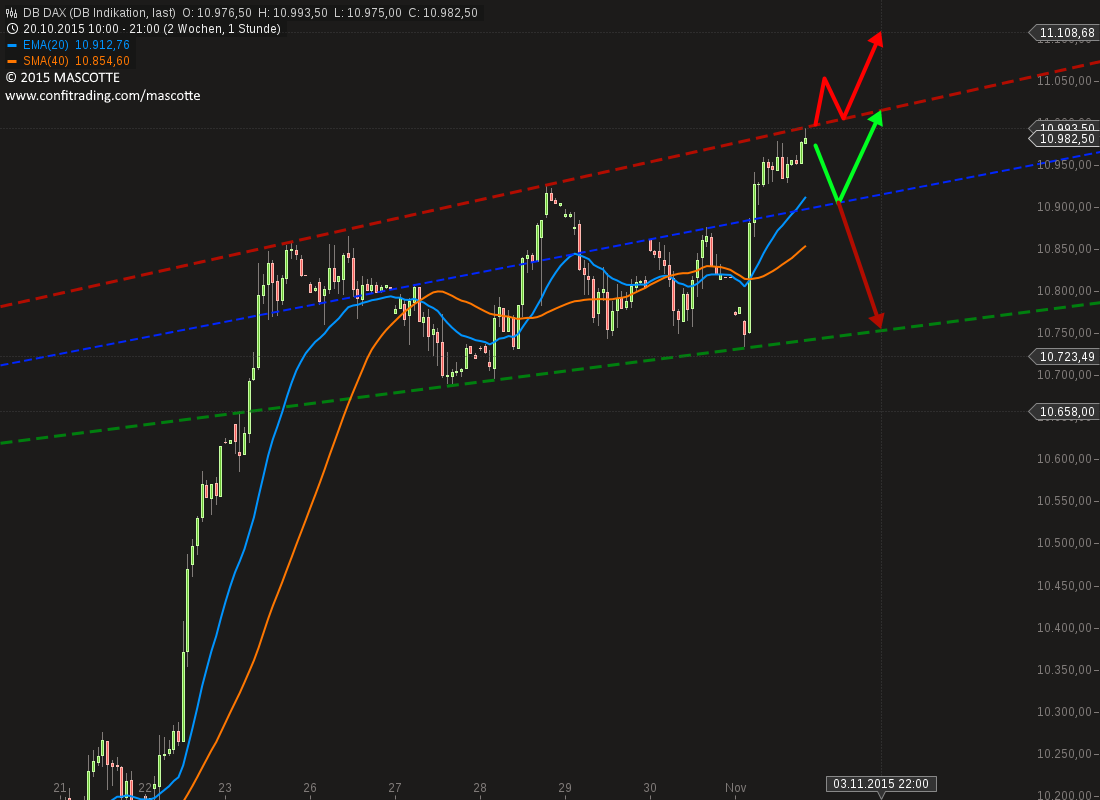The image size is (1100, 800).
Task: Click the SMA value 10.854,60
Action: (x=102, y=61)
